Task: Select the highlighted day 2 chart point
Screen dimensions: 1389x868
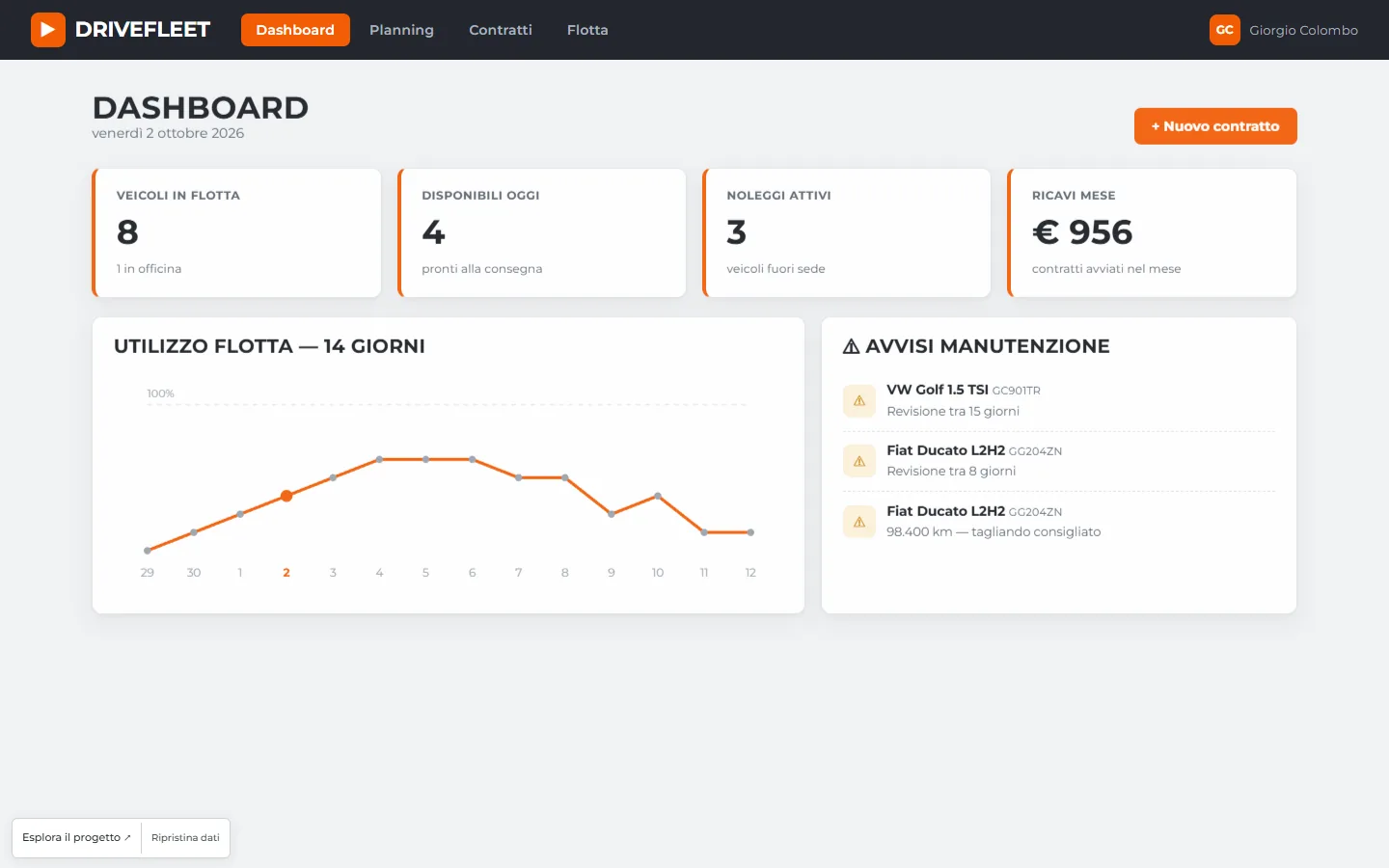Action: click(x=286, y=496)
